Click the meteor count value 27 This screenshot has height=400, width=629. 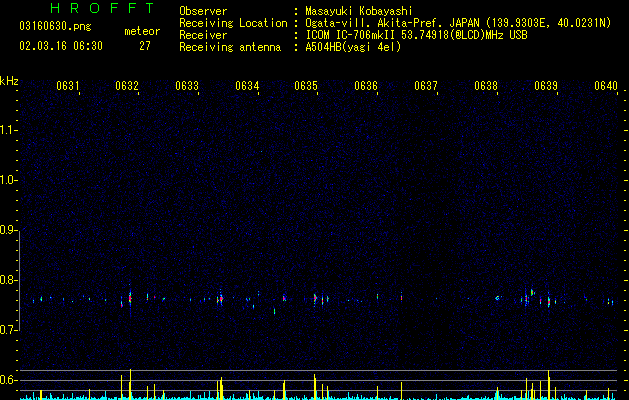145,46
